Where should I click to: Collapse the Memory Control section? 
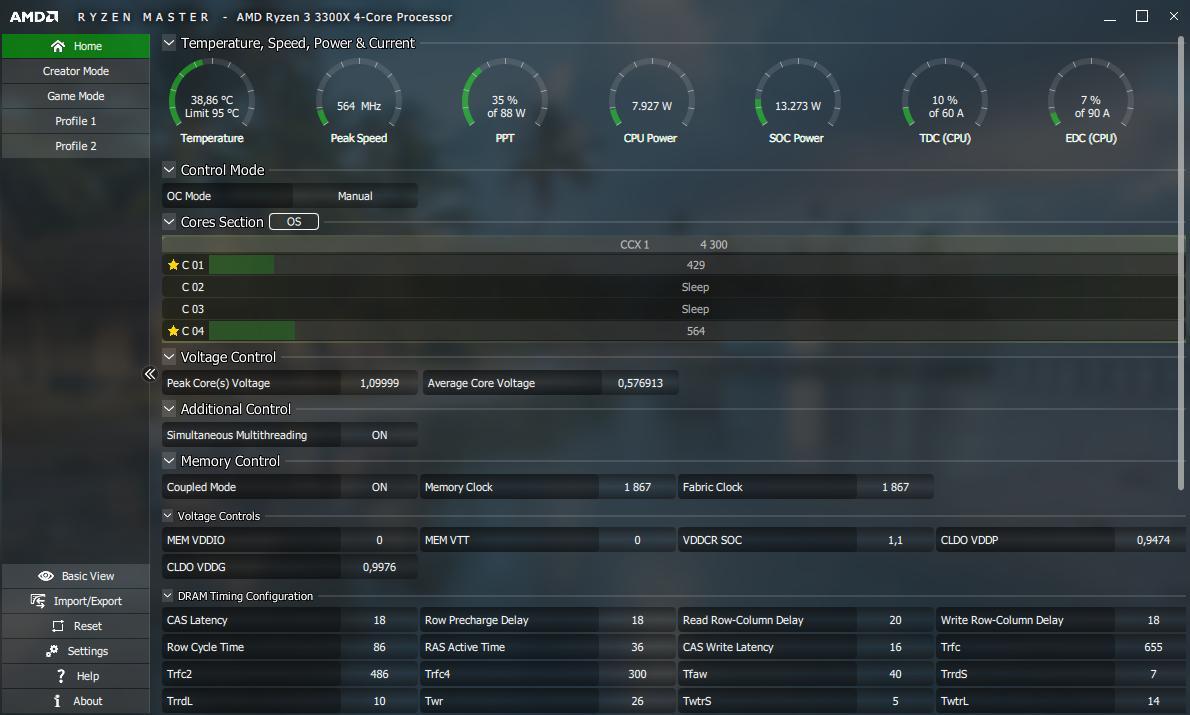point(169,460)
